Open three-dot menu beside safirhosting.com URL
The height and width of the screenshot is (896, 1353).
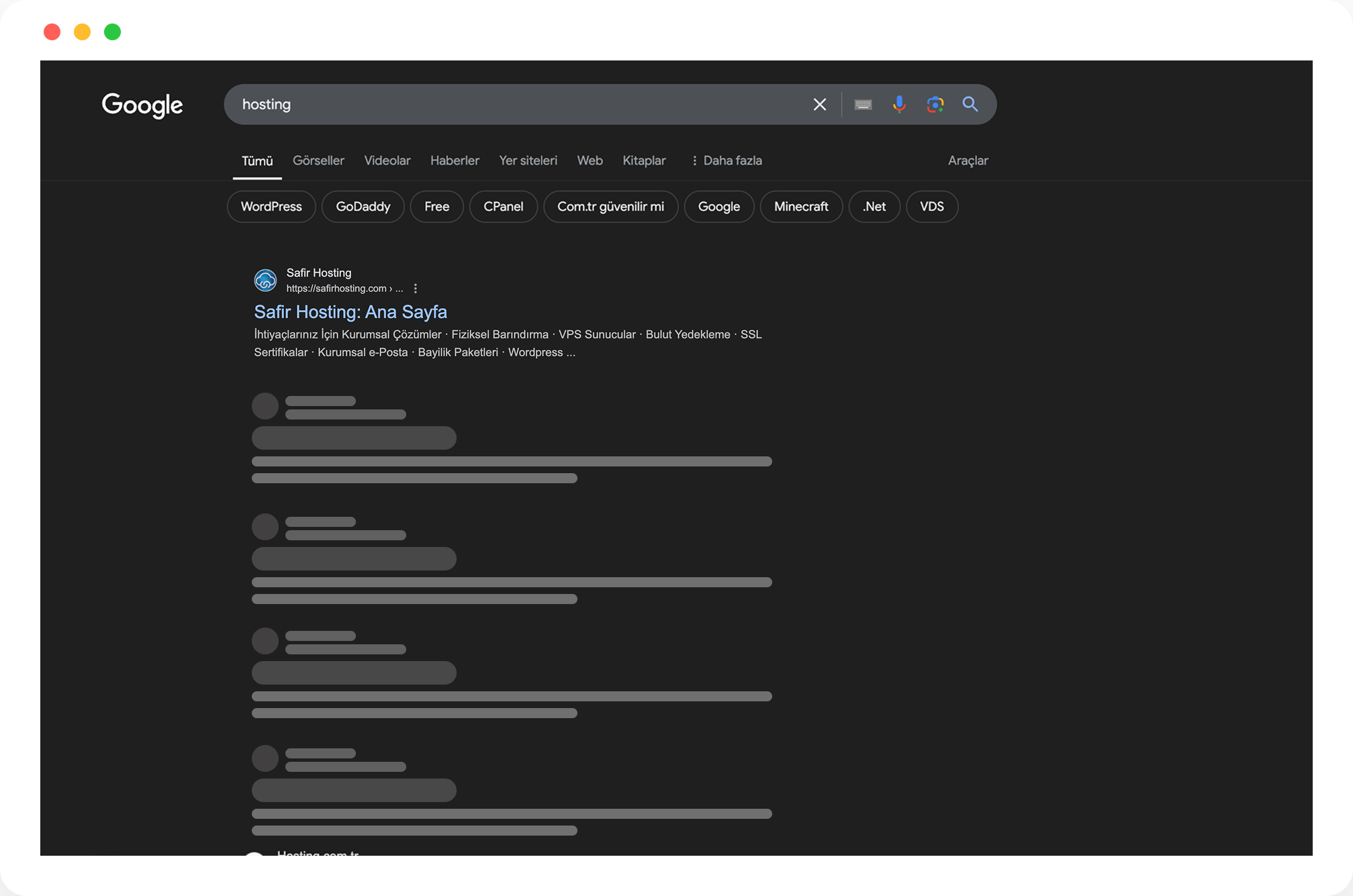(416, 289)
